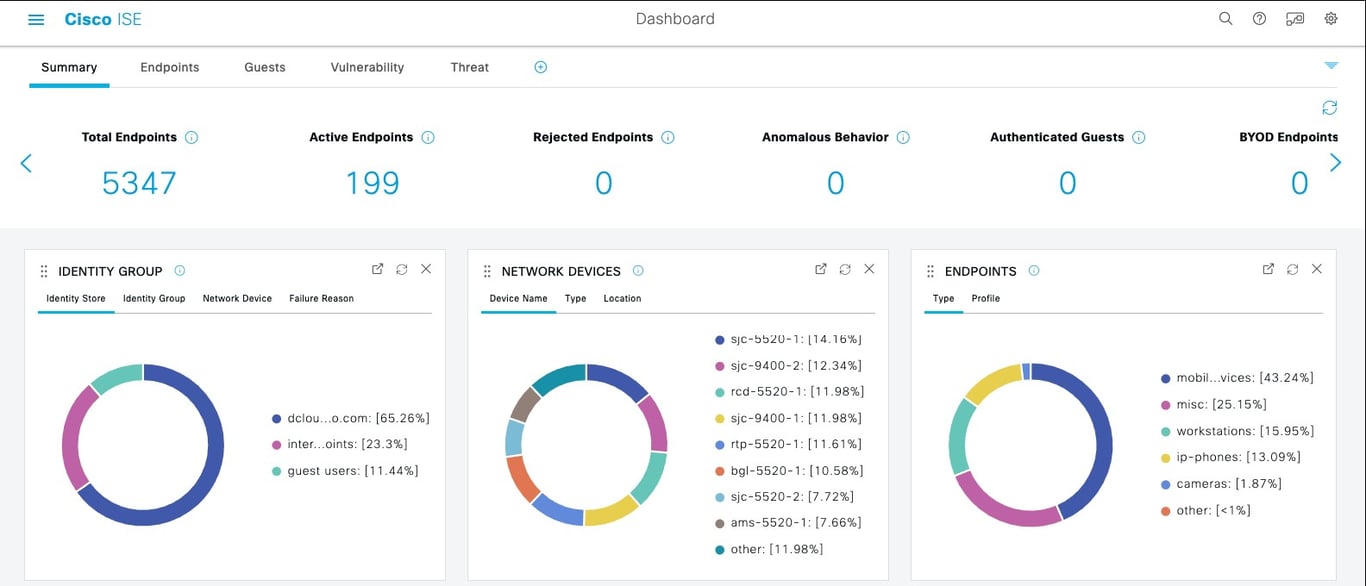Select the Failure Reason sub-tab

pyautogui.click(x=320, y=298)
